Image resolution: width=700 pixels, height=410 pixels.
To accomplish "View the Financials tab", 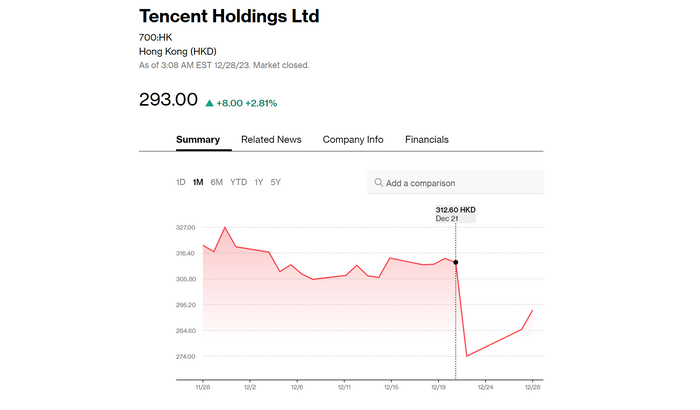I will coord(426,140).
